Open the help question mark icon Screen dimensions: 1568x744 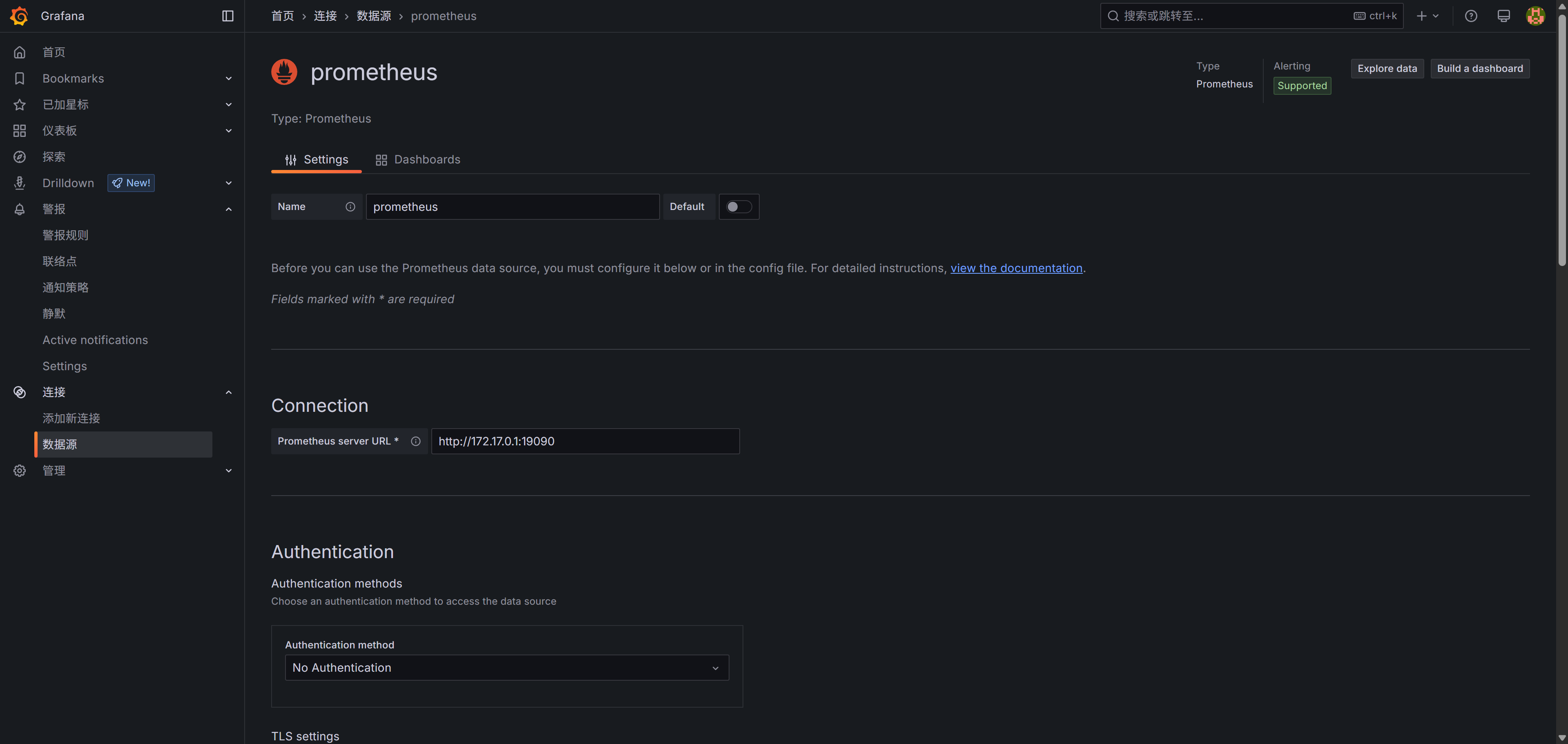tap(1471, 16)
